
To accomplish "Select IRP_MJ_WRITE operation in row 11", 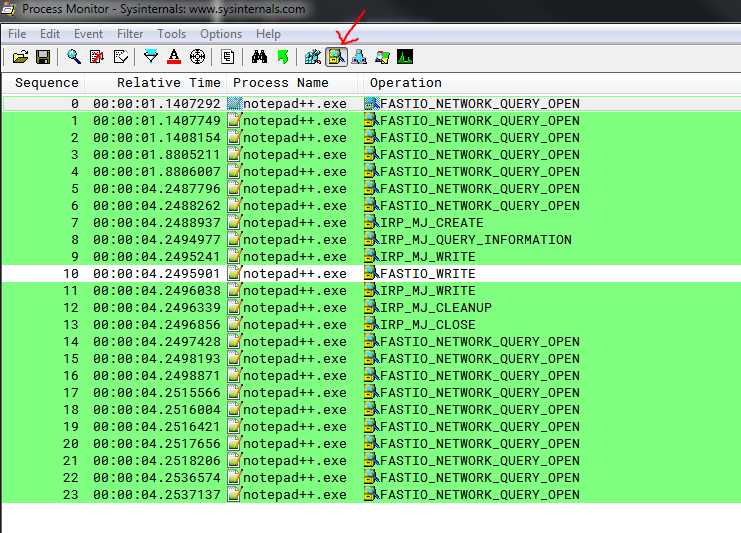I will 428,291.
